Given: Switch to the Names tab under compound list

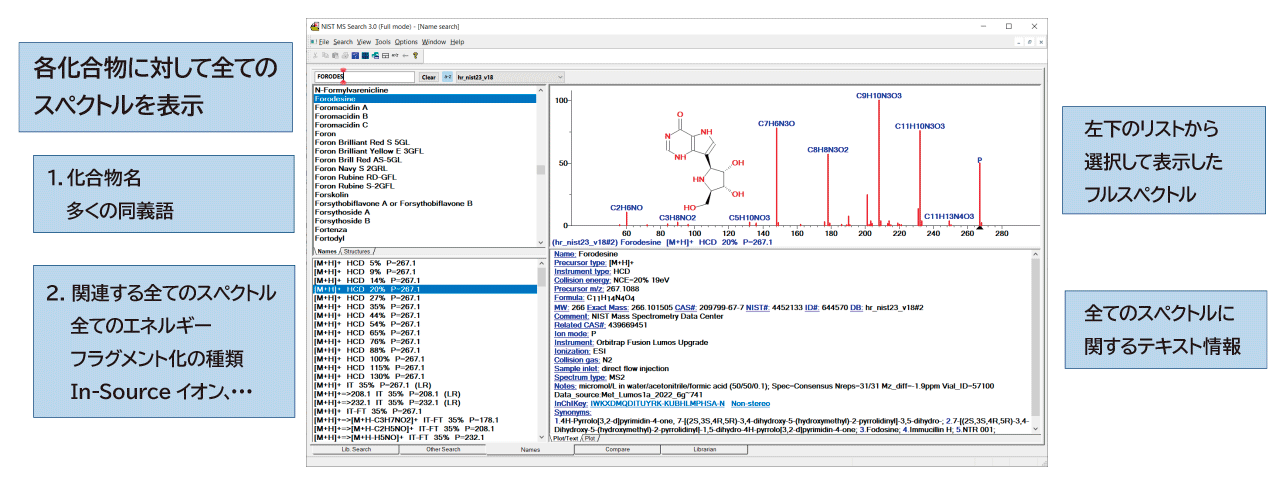Looking at the screenshot, I should (x=326, y=251).
